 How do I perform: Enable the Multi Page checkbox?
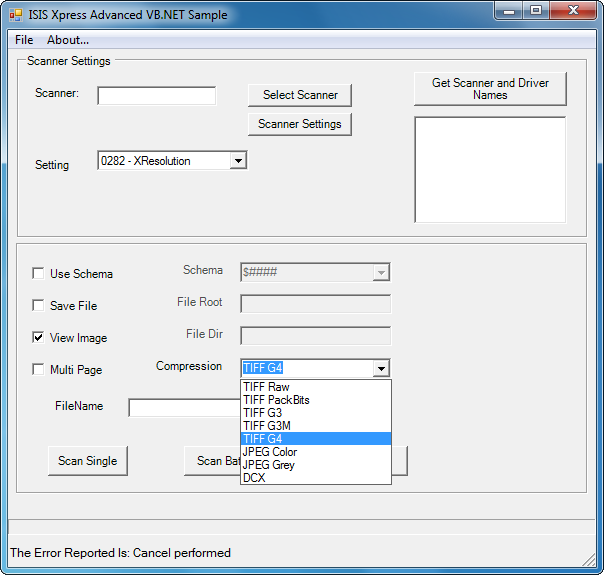pyautogui.click(x=38, y=369)
